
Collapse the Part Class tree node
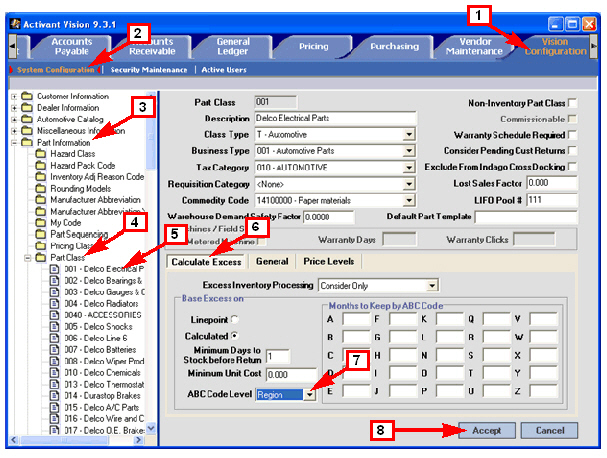[x=28, y=257]
